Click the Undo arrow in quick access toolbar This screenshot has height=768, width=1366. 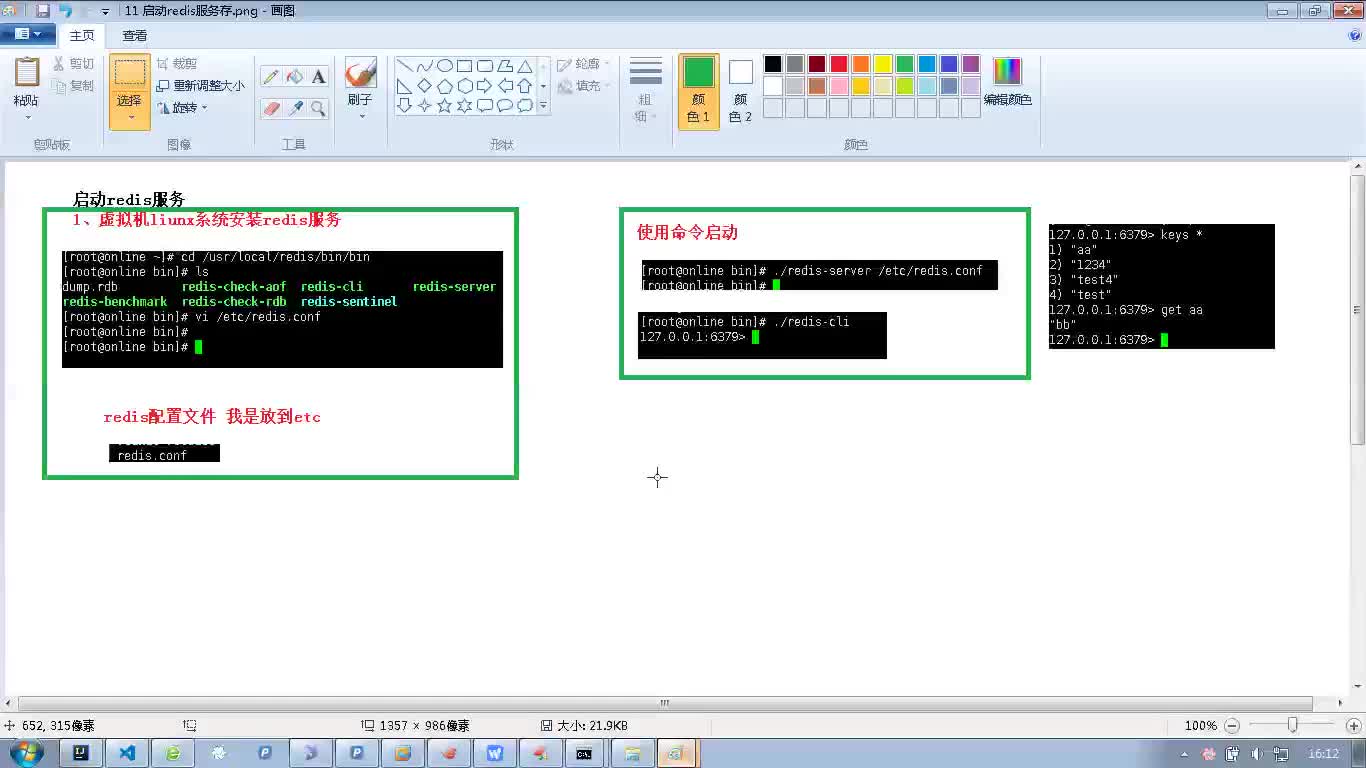coord(66,10)
